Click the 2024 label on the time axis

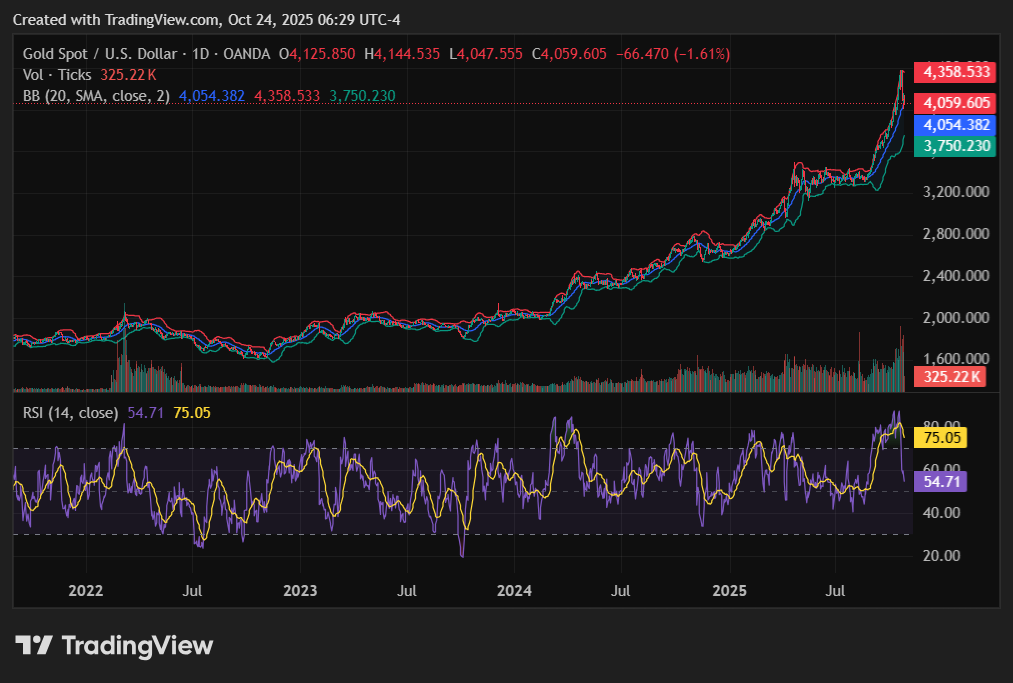(515, 590)
